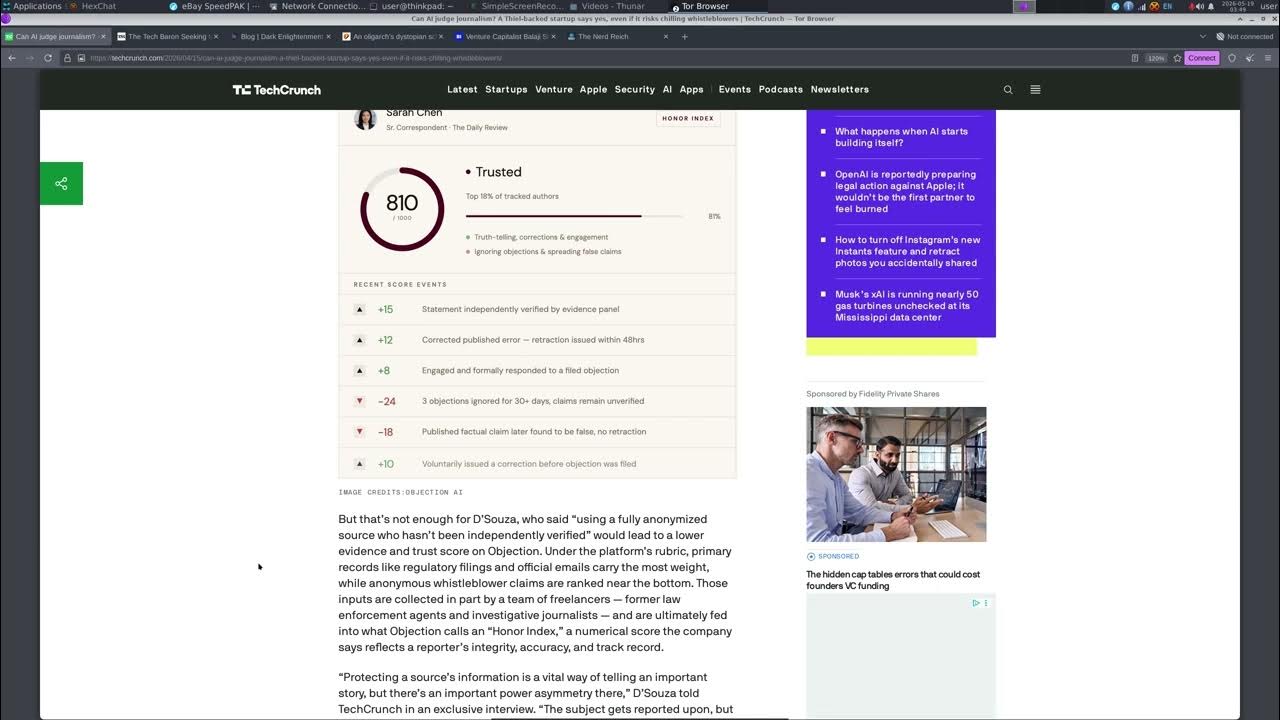Viewport: 1280px width, 720px height.
Task: Switch to 'The Nerd Reich' tab
Action: 616,37
